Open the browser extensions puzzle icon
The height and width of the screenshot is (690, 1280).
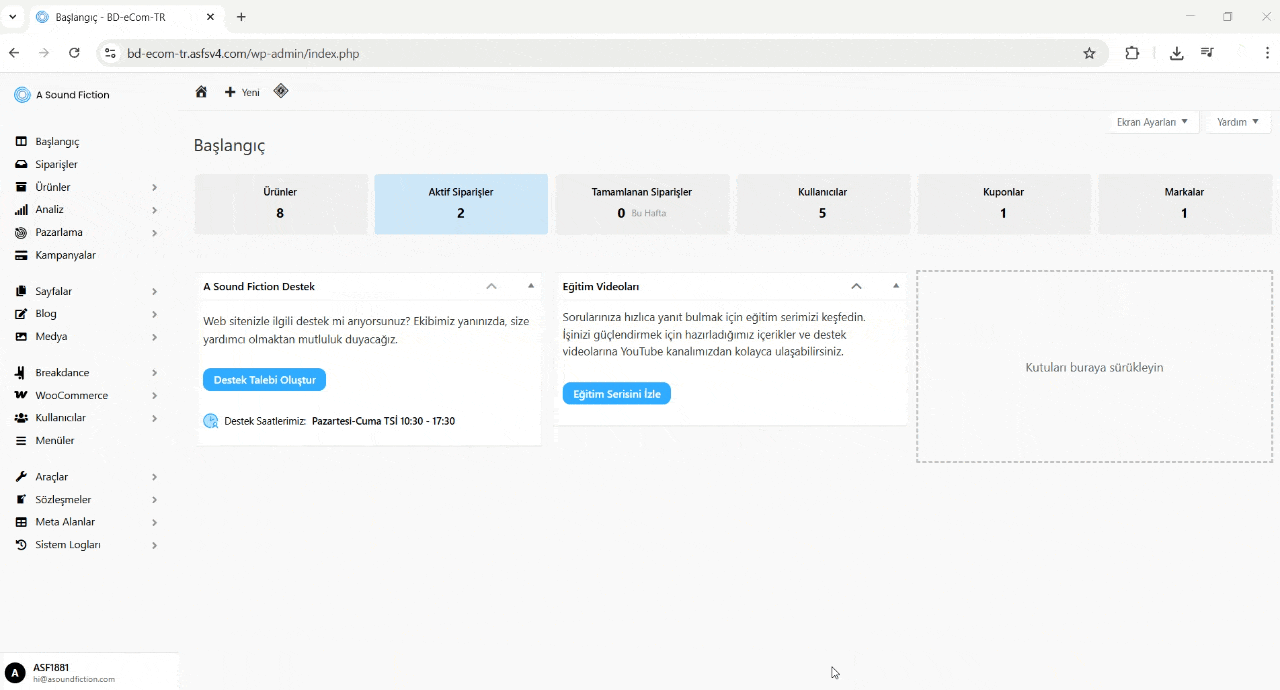(x=1132, y=54)
